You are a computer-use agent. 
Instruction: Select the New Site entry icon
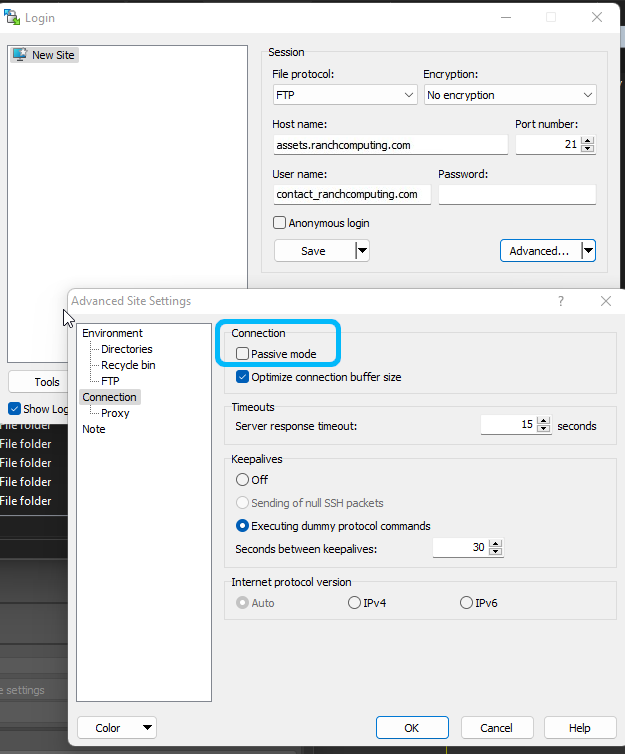(x=20, y=55)
